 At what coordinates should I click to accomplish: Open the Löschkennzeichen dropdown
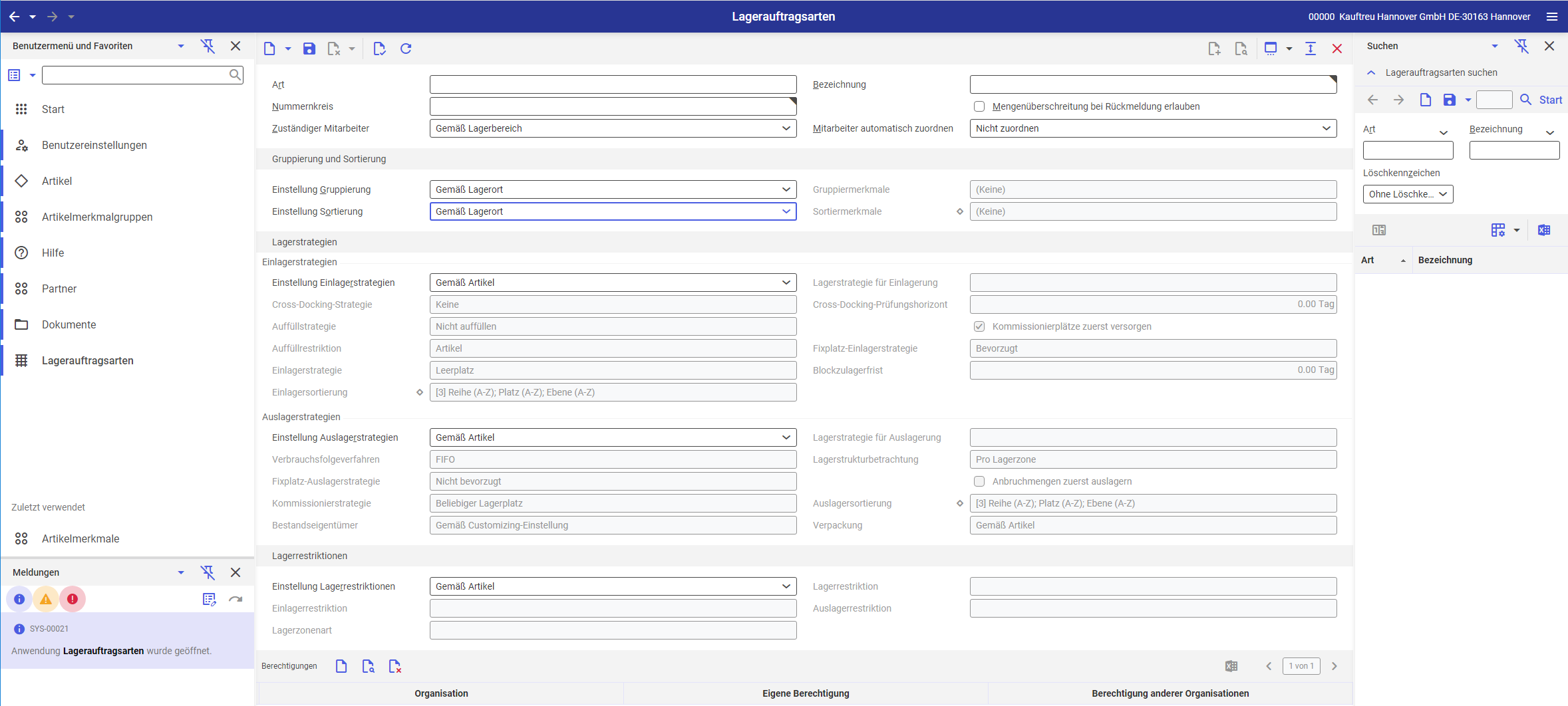pos(1408,194)
